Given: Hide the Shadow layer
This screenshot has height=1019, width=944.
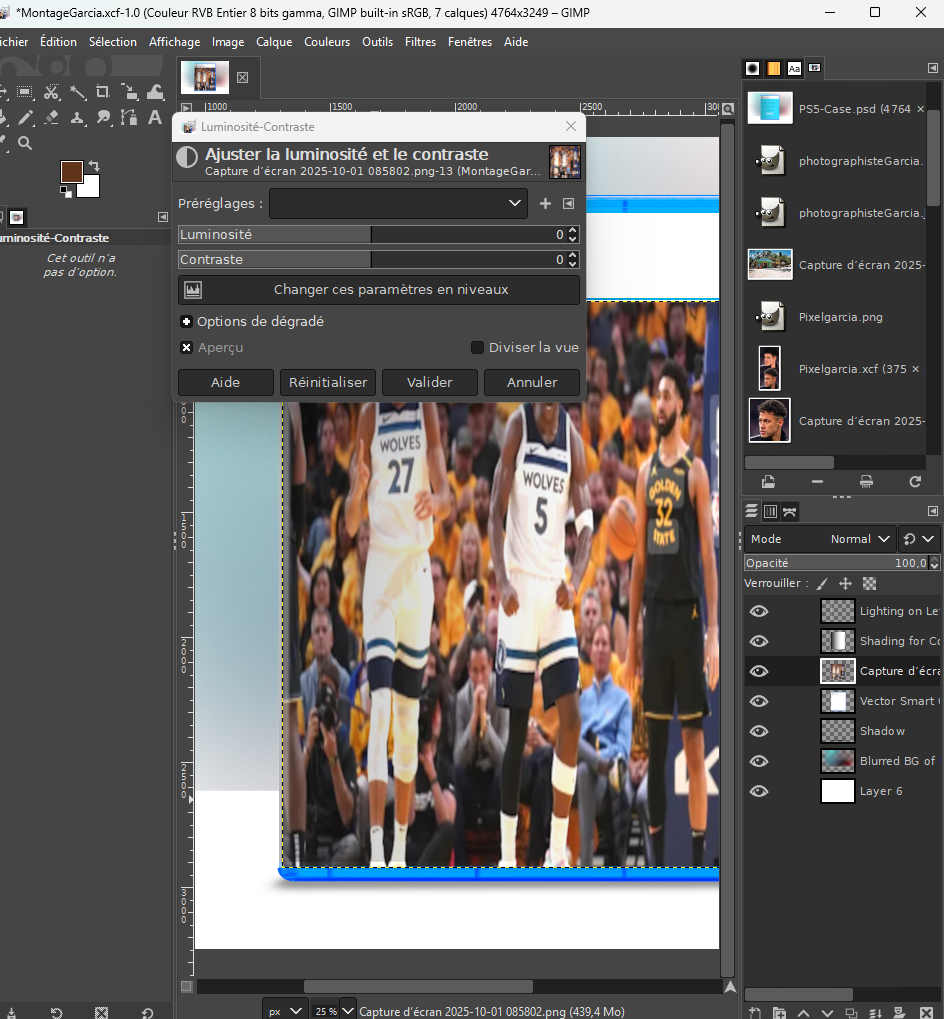Looking at the screenshot, I should point(759,731).
